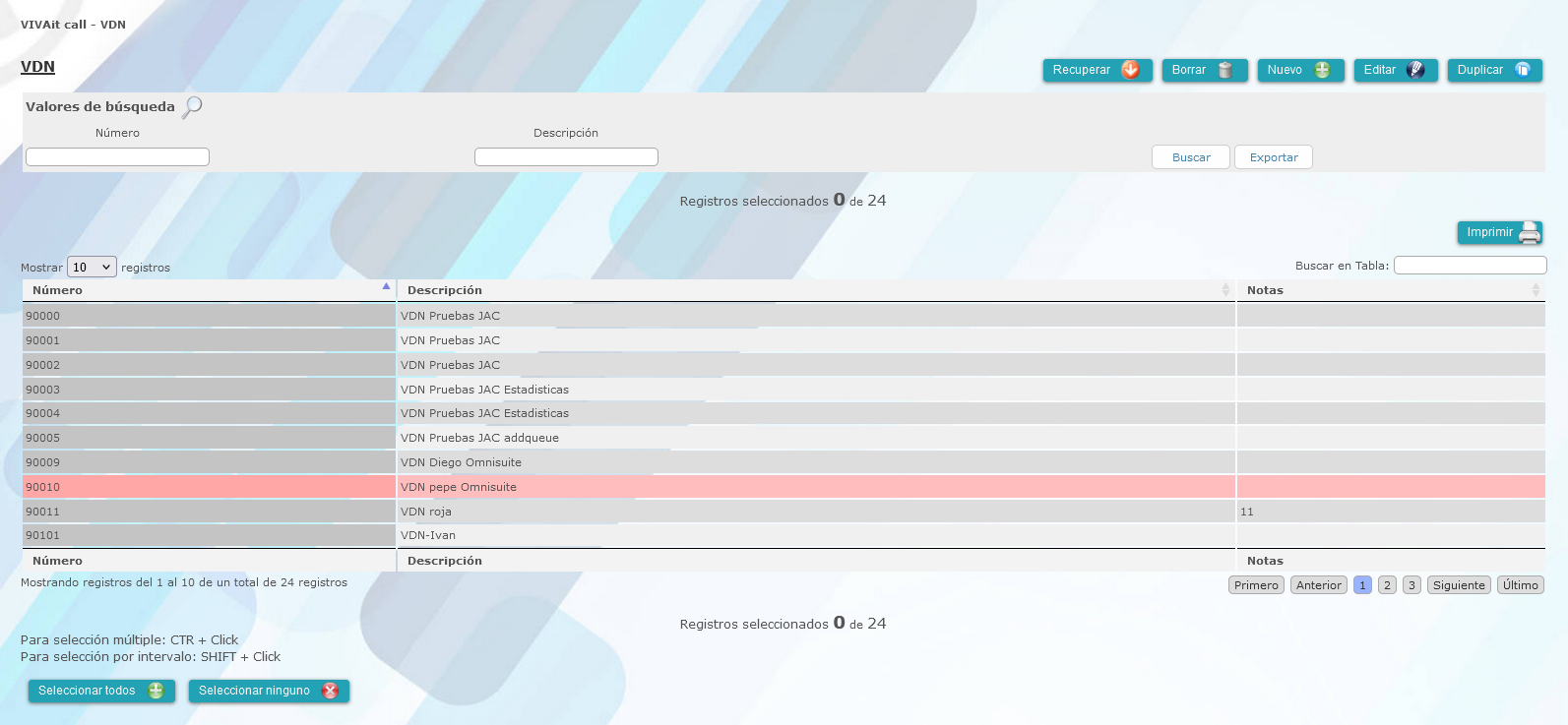Click the Recuperar button
Viewport: 1568px width, 725px height.
point(1098,70)
